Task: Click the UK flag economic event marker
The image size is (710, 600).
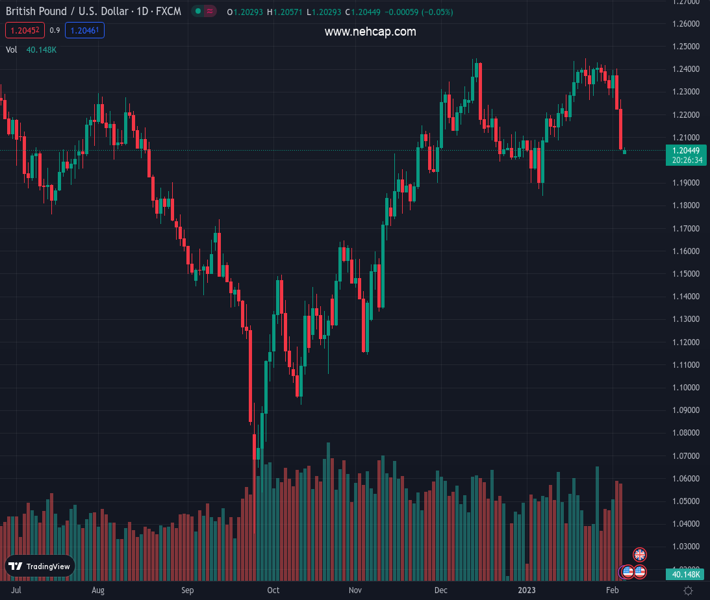Action: point(640,555)
